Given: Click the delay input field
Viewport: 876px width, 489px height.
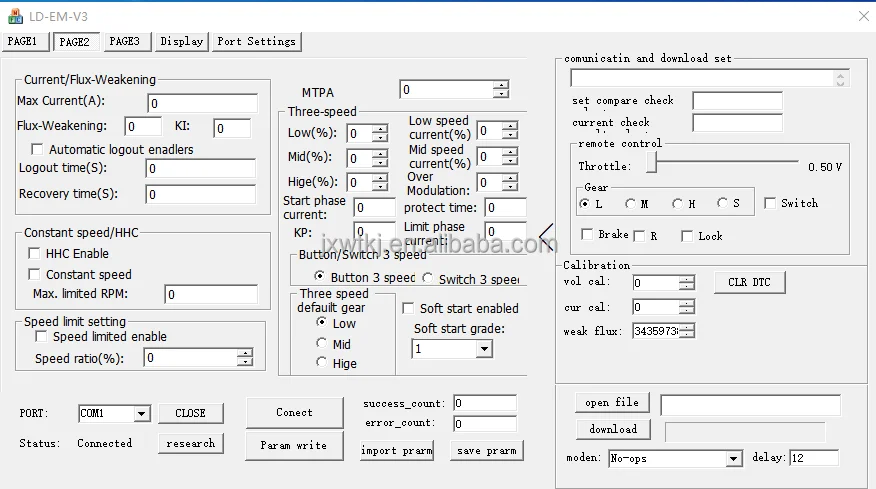Looking at the screenshot, I should coord(814,458).
